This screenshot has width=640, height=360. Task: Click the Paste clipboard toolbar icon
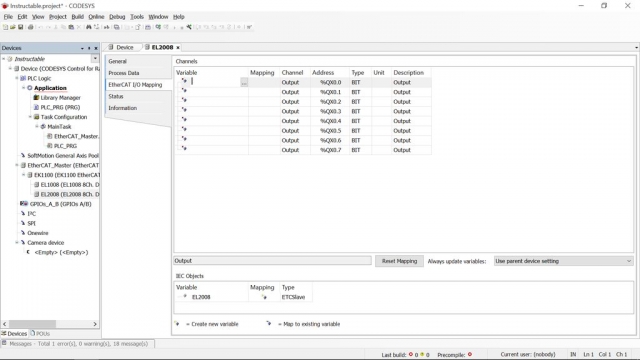[71, 27]
